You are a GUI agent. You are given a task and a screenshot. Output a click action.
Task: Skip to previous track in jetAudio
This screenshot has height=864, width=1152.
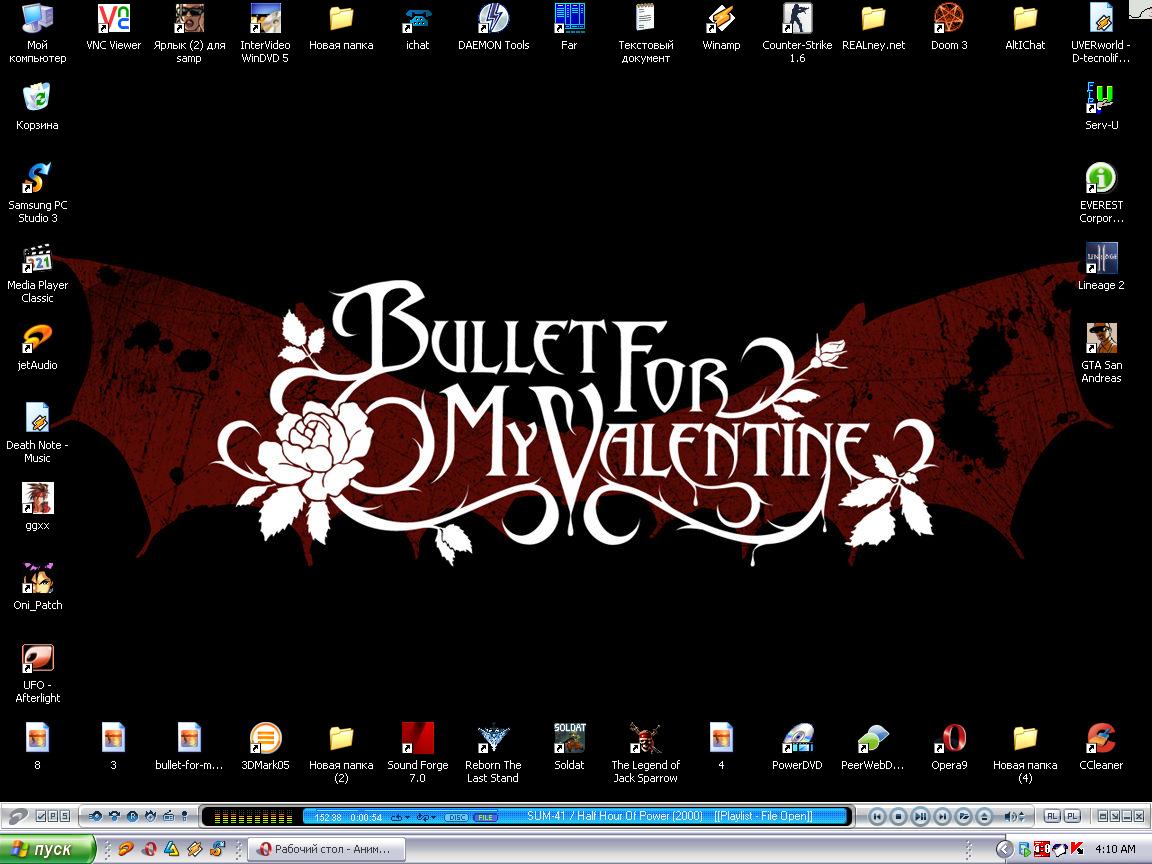point(876,816)
